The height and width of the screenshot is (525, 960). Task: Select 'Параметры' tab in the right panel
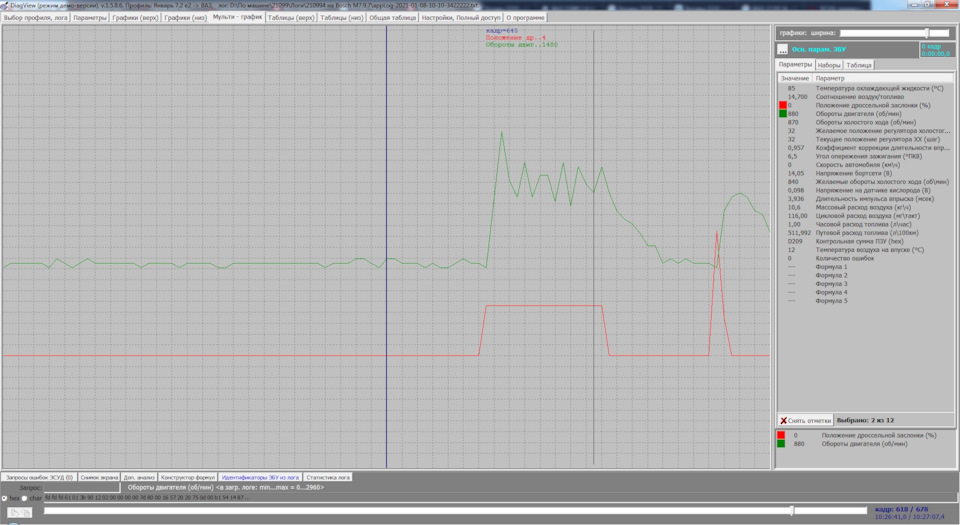click(x=795, y=64)
